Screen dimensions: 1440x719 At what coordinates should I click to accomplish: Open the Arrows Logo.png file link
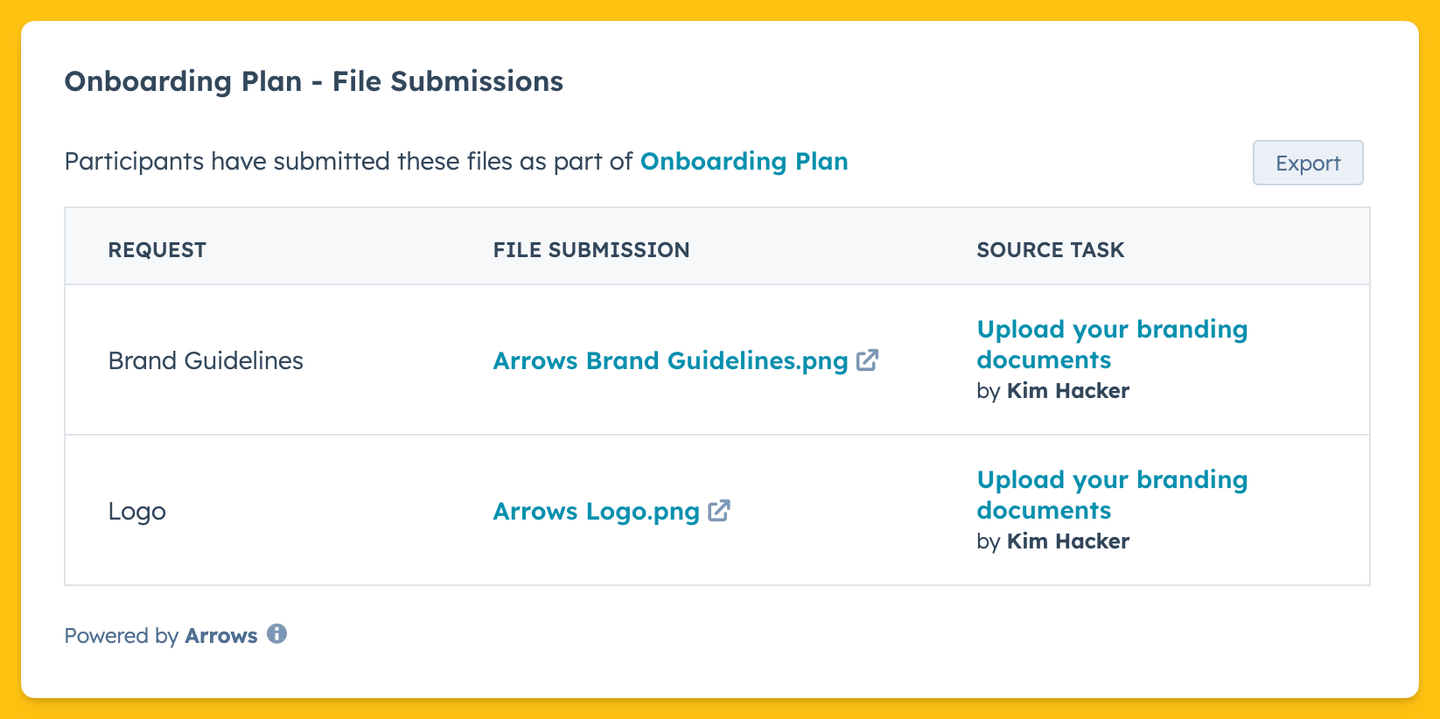(596, 511)
